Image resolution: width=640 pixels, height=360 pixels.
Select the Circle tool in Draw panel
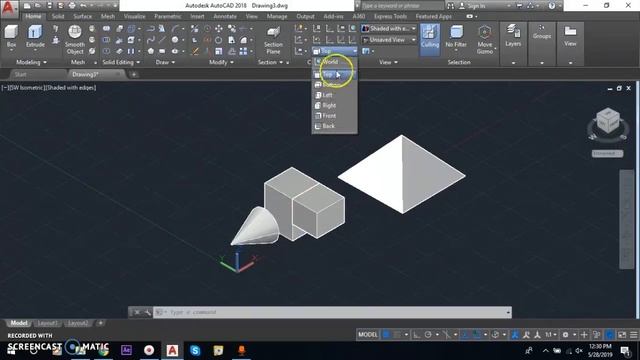pyautogui.click(x=175, y=40)
